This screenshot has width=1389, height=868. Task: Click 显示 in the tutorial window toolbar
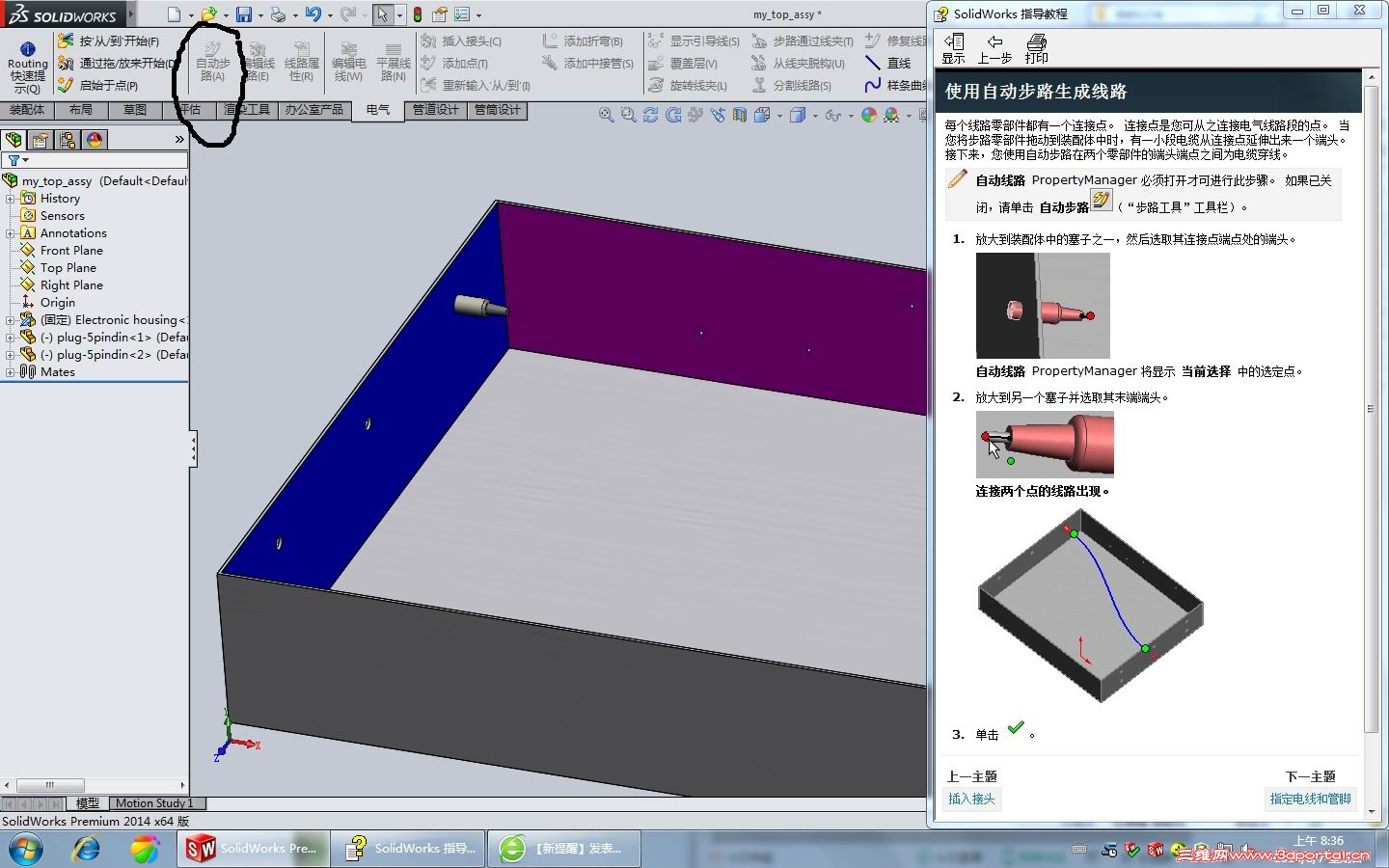(x=954, y=48)
